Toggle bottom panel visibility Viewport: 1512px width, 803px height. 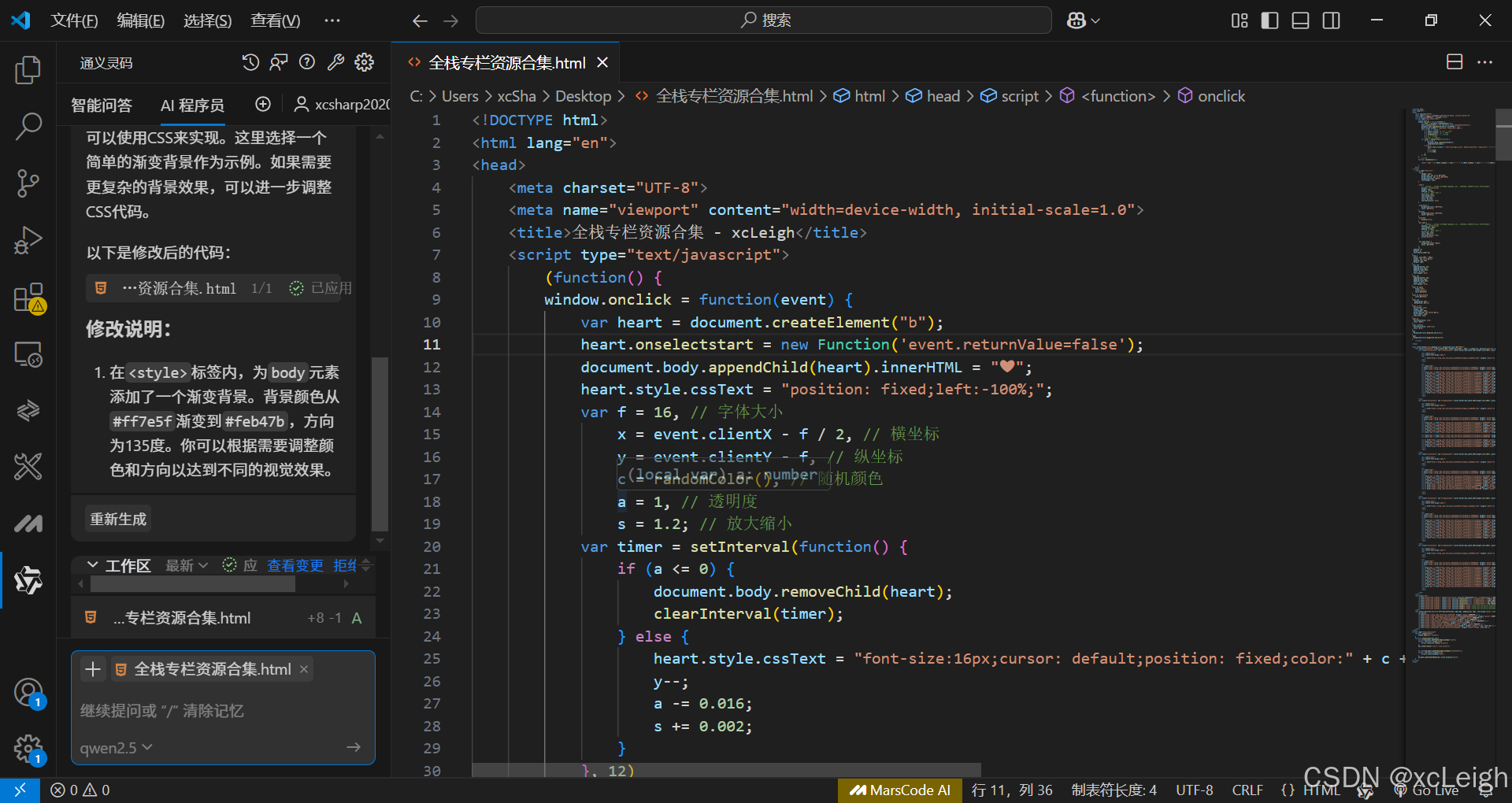coord(1300,20)
